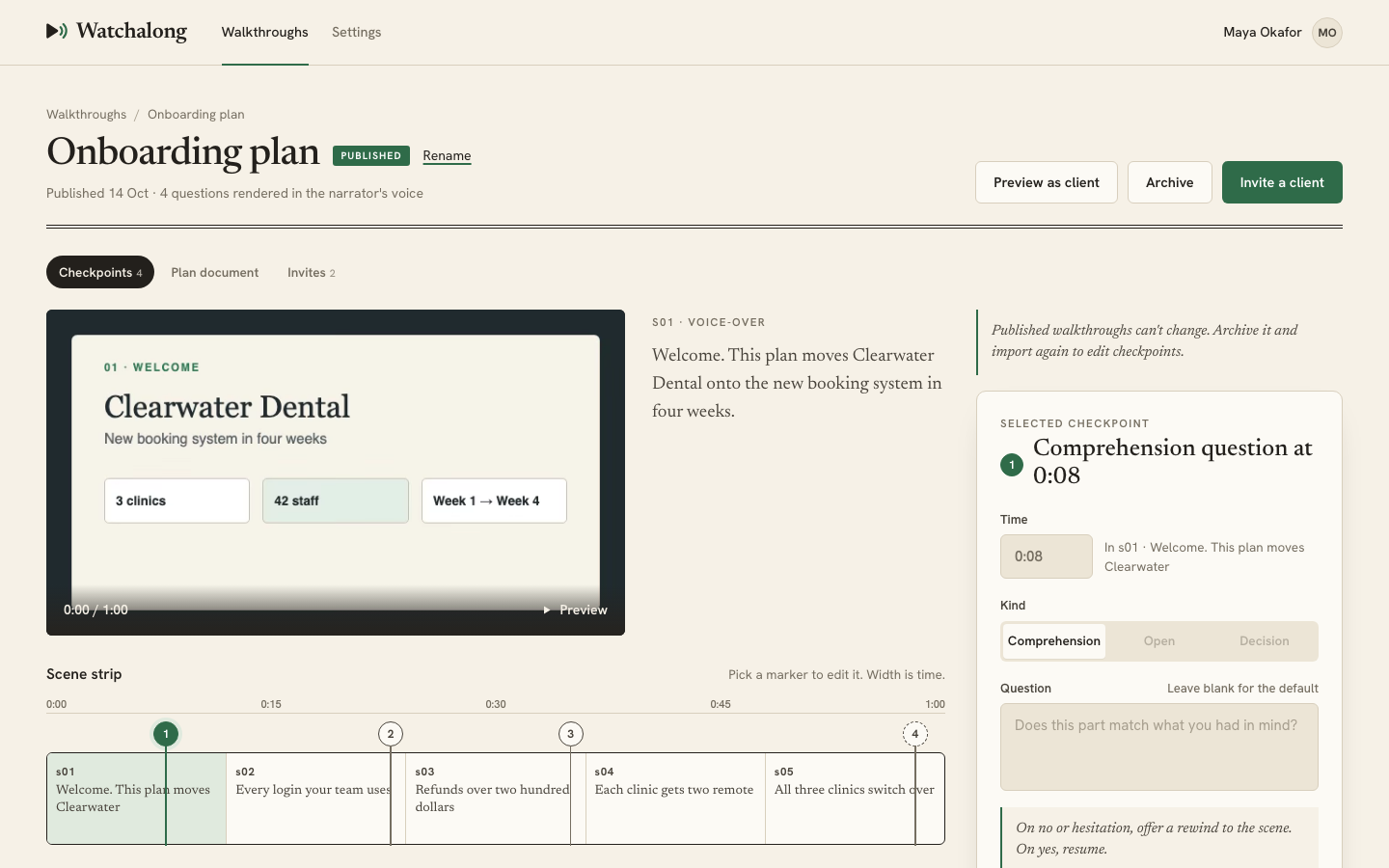Select checkpoint marker 1 on timeline
This screenshot has height=868, width=1389.
(x=166, y=734)
